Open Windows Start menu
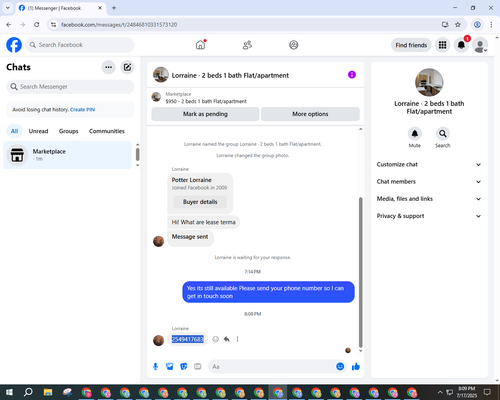This screenshot has width=500, height=400. click(9, 392)
